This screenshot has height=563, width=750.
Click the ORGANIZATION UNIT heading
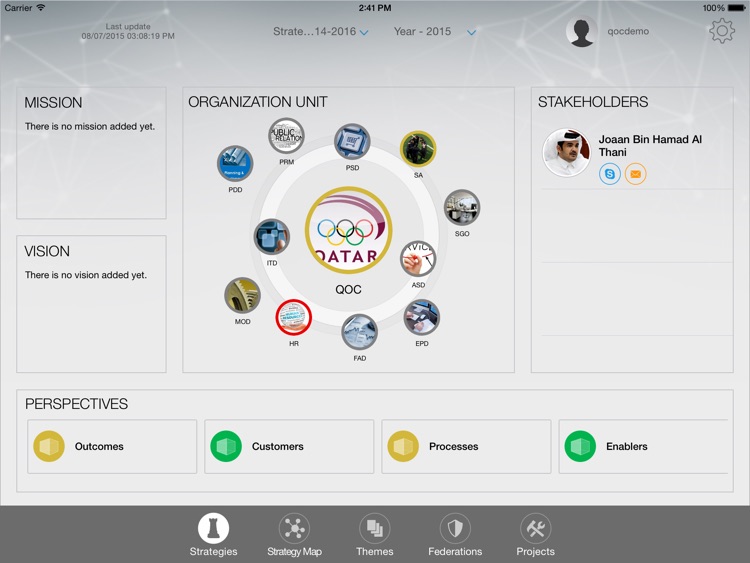tap(257, 102)
